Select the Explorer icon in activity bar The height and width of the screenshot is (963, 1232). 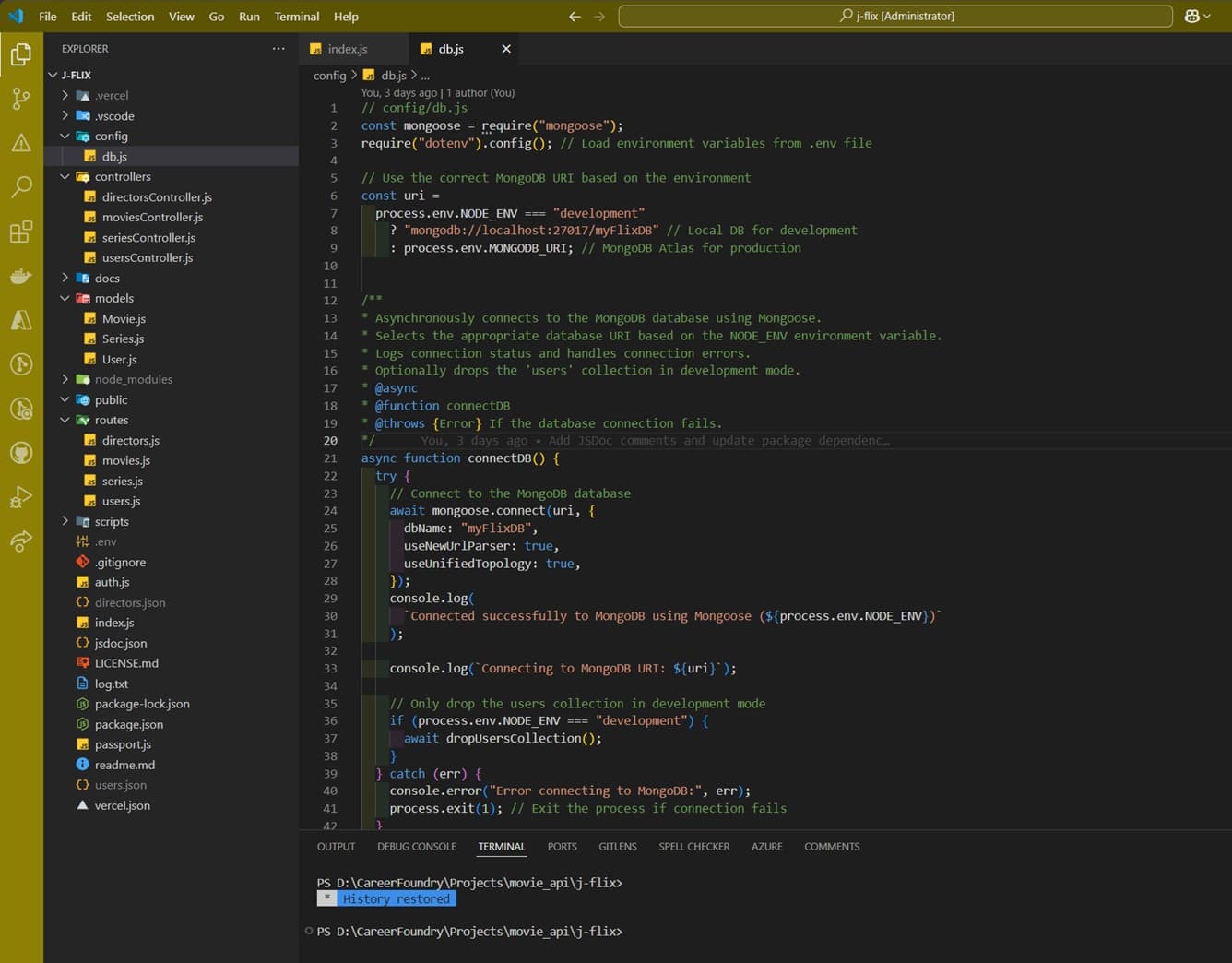click(x=20, y=54)
